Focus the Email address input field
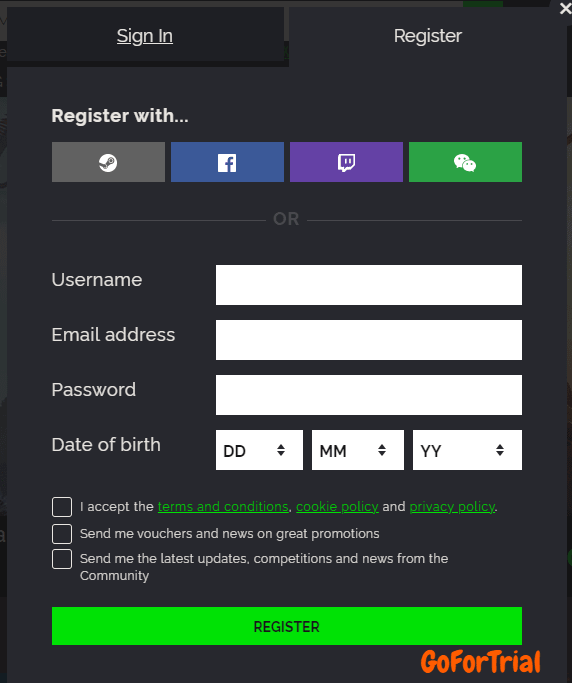The image size is (572, 683). coord(369,340)
